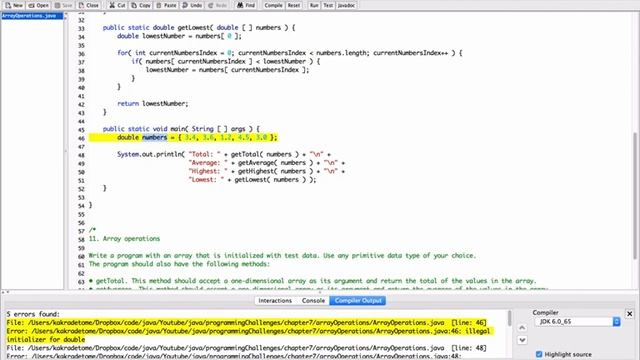
Task: Open the Compiler JDK 6.0_65 dropdown
Action: click(577, 322)
